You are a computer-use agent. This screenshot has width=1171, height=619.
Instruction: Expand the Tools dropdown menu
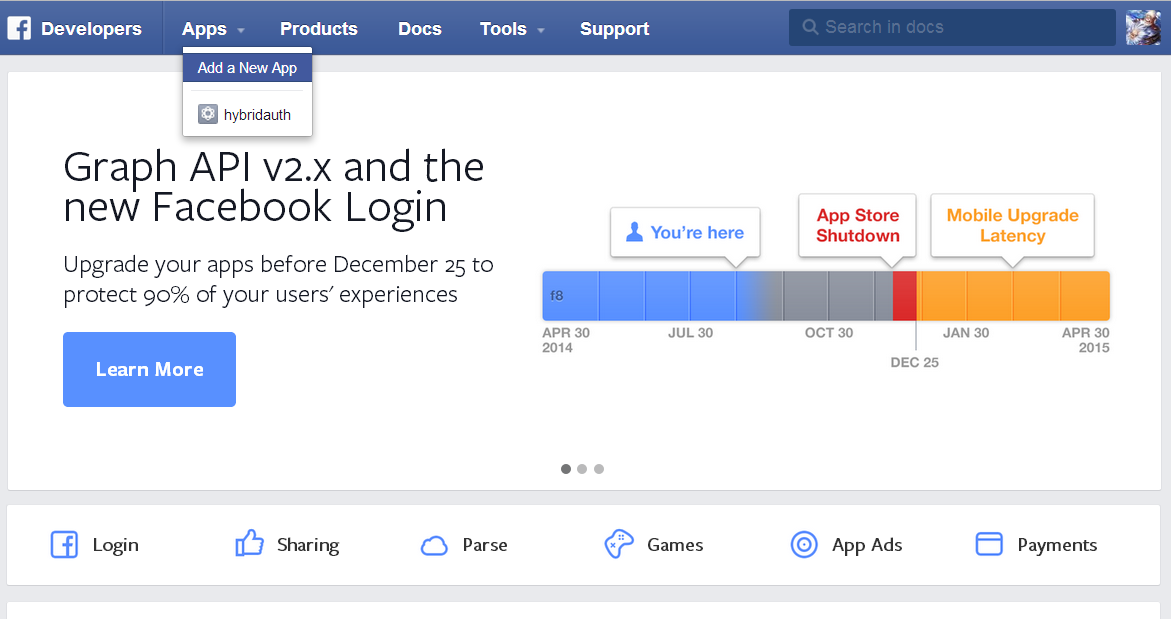coord(512,29)
